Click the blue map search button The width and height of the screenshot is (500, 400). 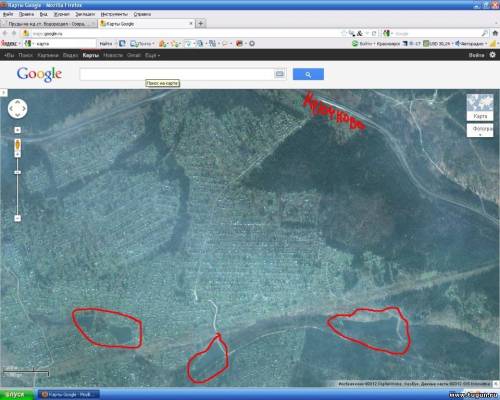click(x=308, y=74)
